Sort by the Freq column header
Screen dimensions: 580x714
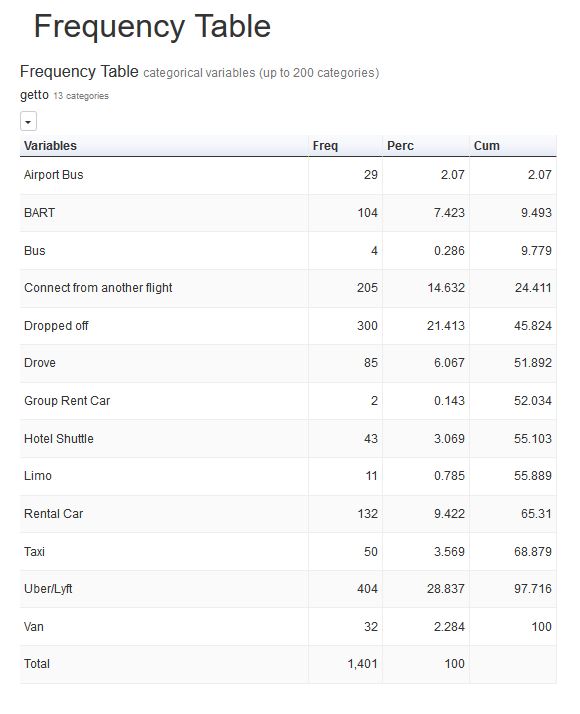(x=325, y=146)
